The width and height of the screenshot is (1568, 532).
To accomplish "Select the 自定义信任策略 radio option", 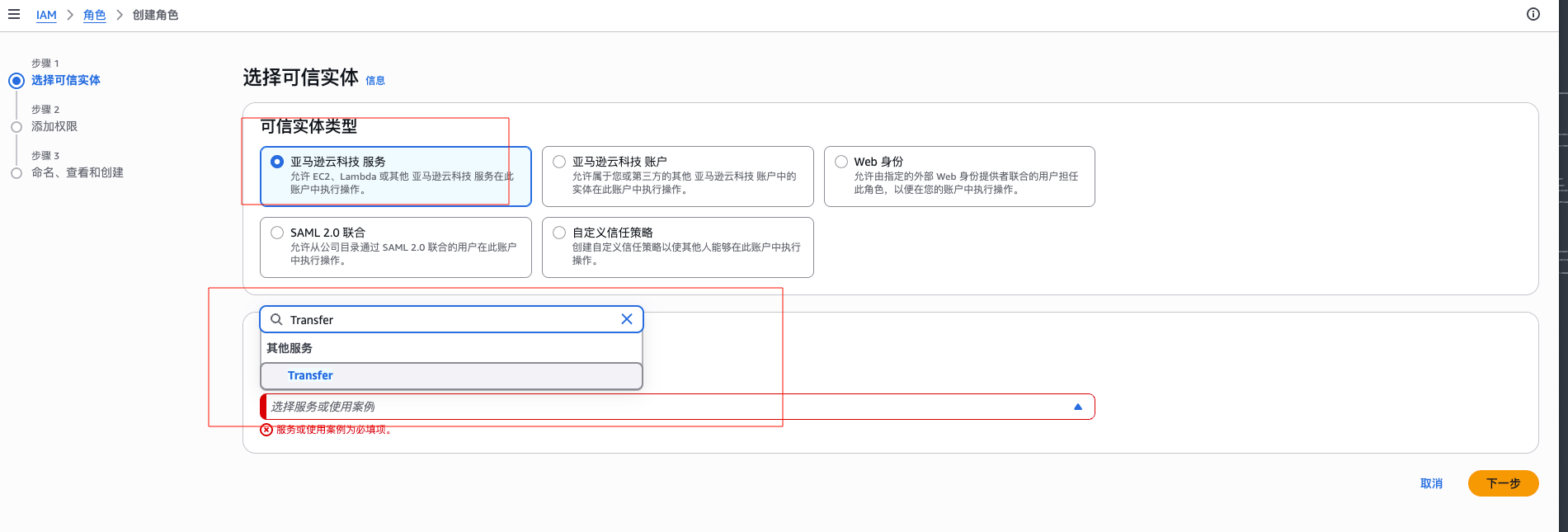I will [559, 233].
